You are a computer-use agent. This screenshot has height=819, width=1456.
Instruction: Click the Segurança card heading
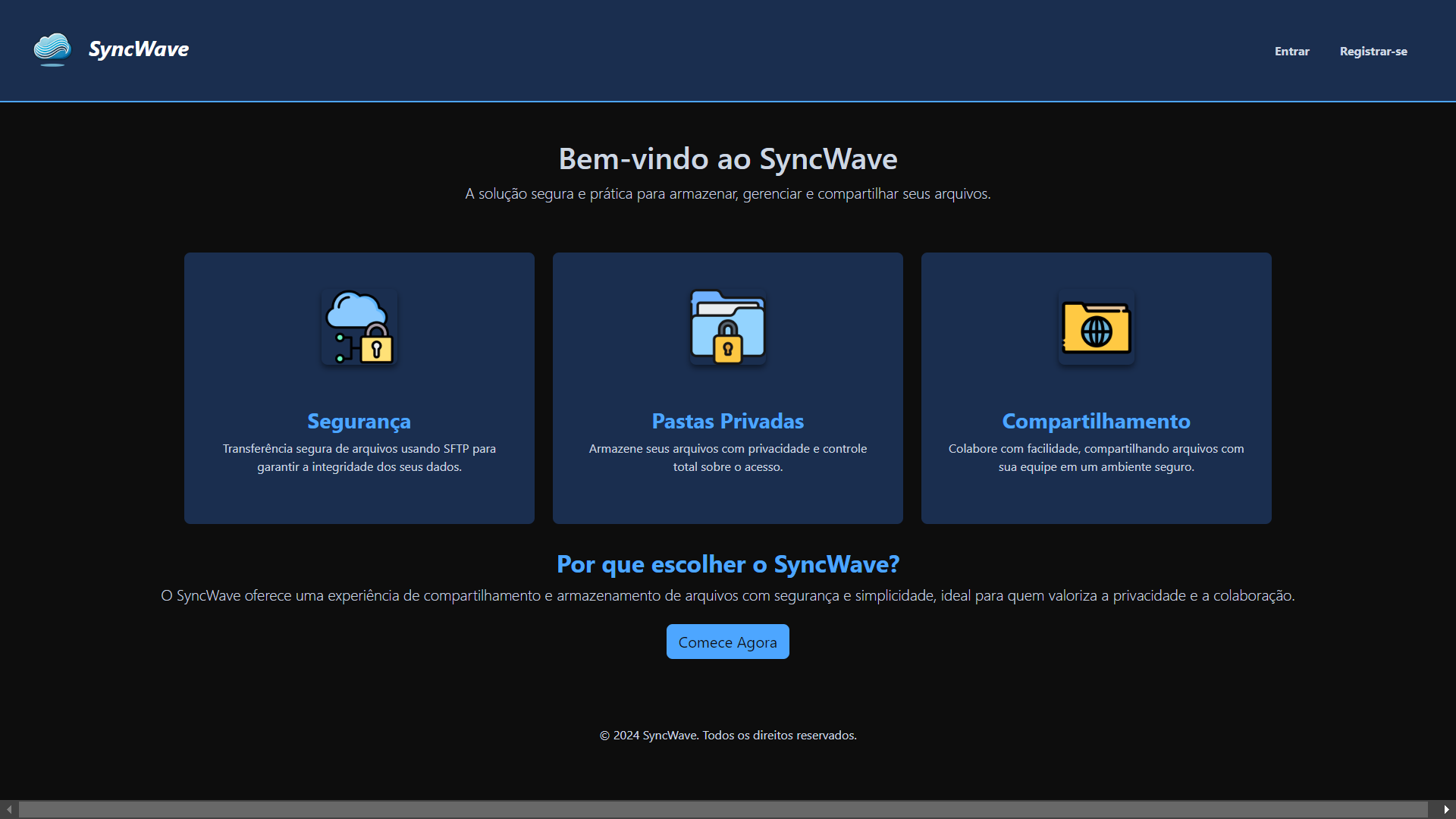pos(359,421)
